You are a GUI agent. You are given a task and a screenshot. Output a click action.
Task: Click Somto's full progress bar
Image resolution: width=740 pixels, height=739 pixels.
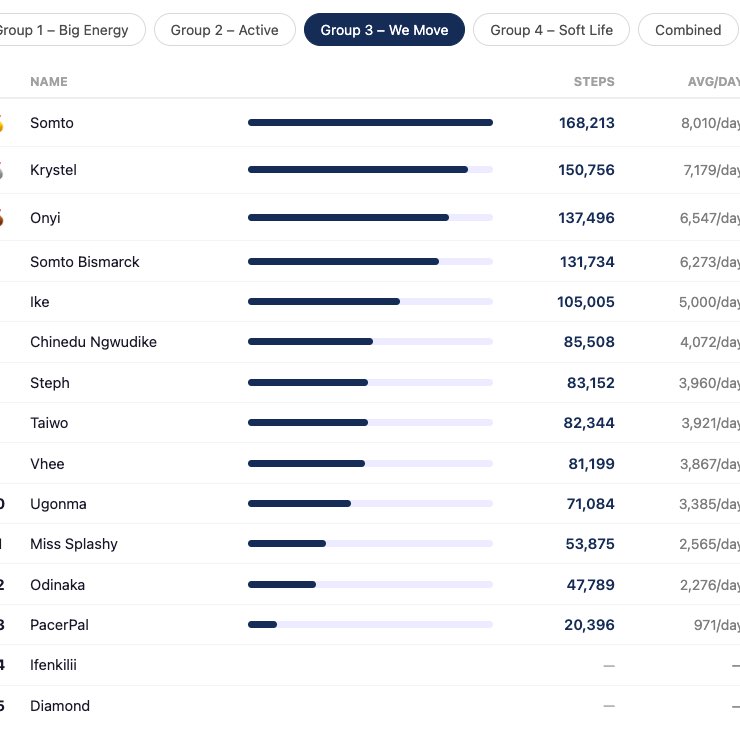[x=370, y=123]
